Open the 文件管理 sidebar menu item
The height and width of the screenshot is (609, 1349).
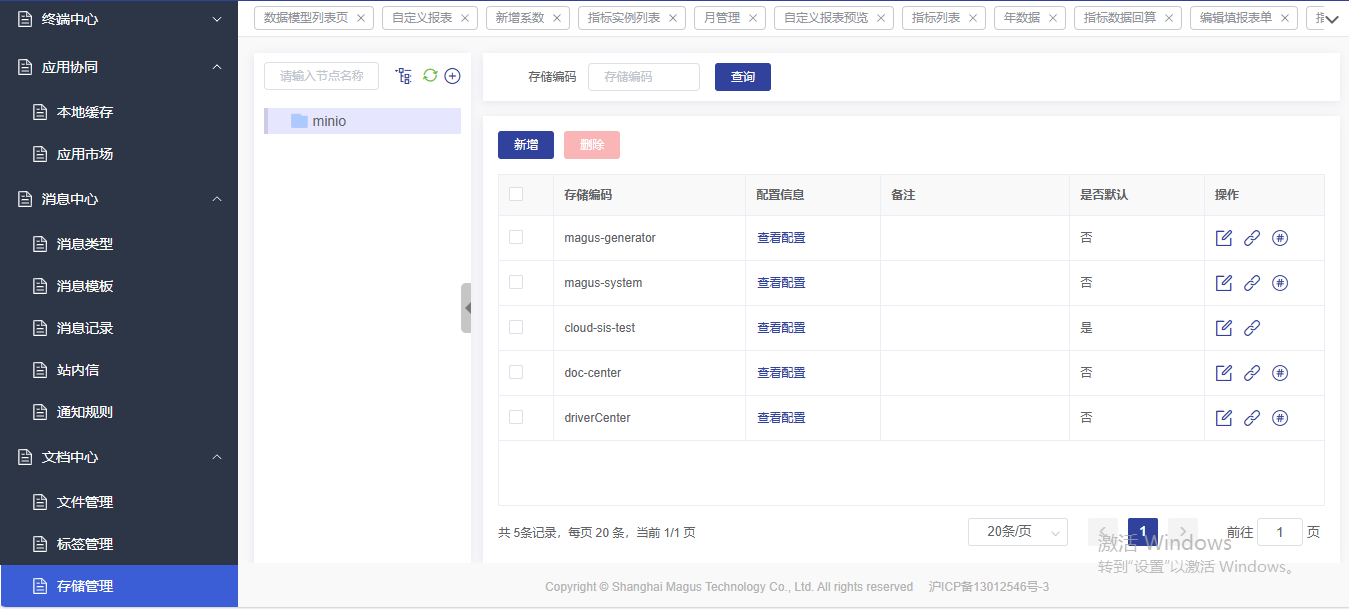[85, 502]
